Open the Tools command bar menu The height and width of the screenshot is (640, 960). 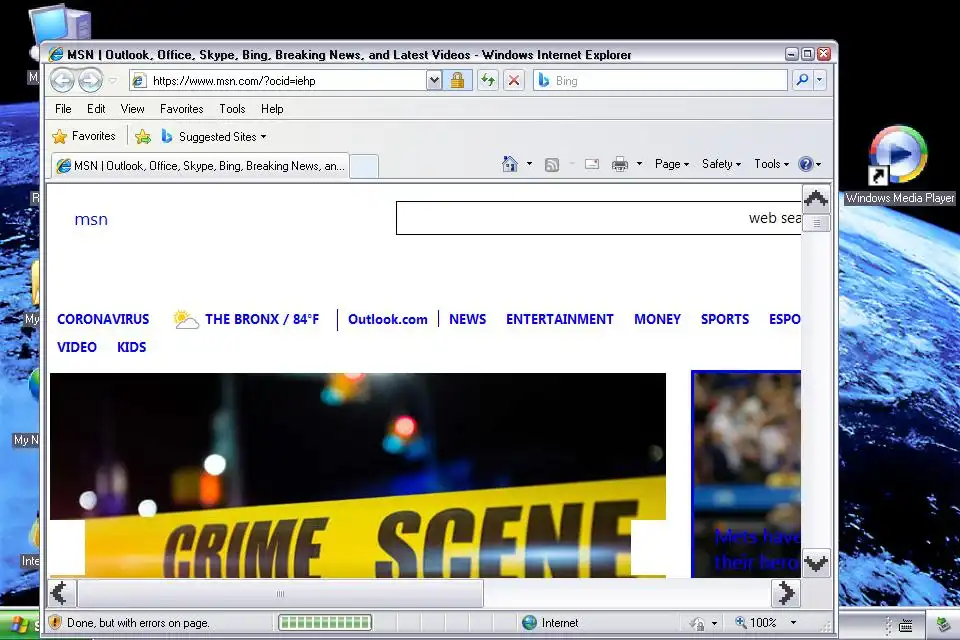tap(771, 164)
